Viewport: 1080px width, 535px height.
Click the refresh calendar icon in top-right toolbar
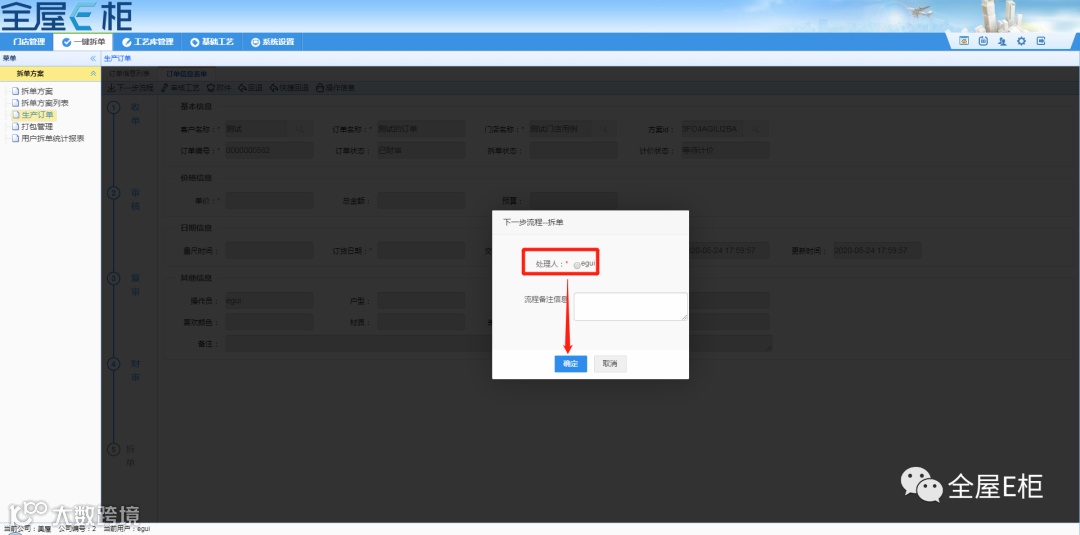coord(984,41)
